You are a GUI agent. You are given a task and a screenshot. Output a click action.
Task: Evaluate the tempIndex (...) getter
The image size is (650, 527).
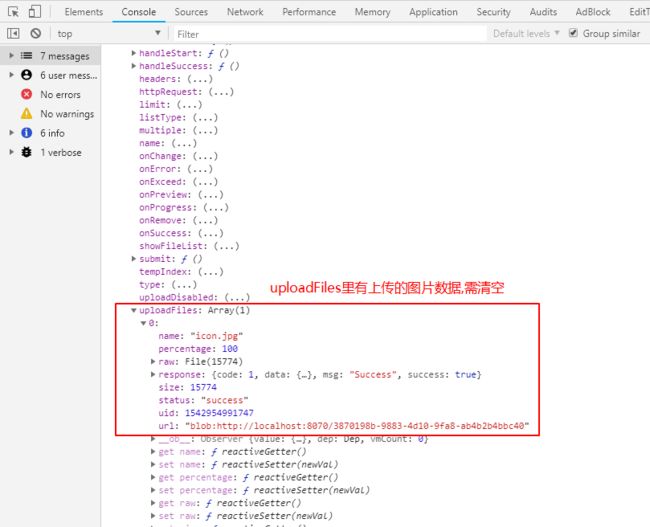point(211,272)
